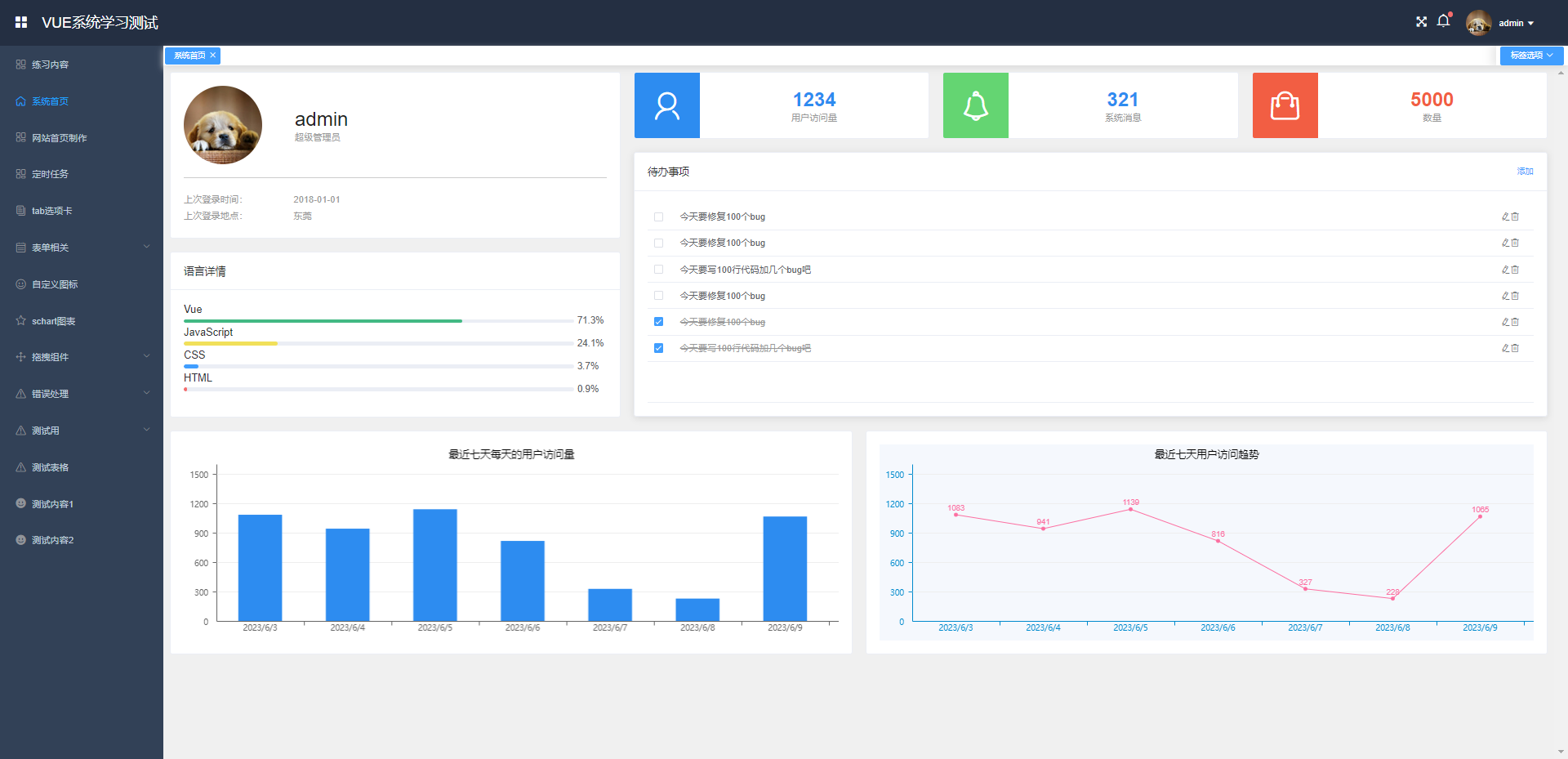
Task: Close the 系统首页 tab with its x
Action: point(213,56)
